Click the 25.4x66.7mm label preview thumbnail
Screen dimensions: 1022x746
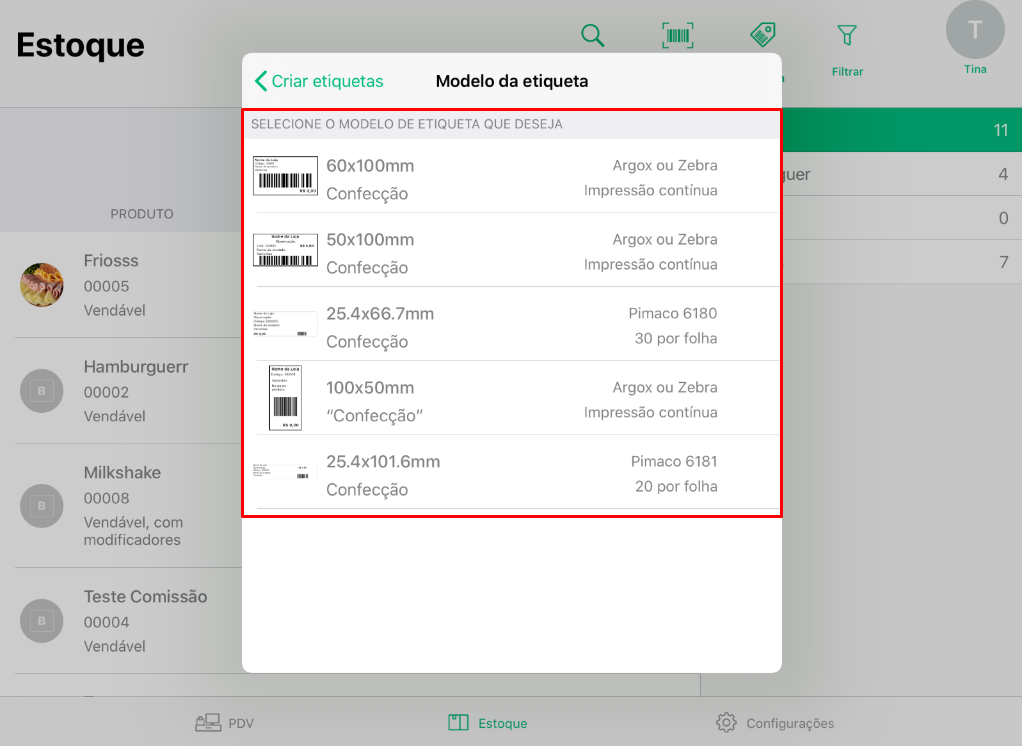285,324
